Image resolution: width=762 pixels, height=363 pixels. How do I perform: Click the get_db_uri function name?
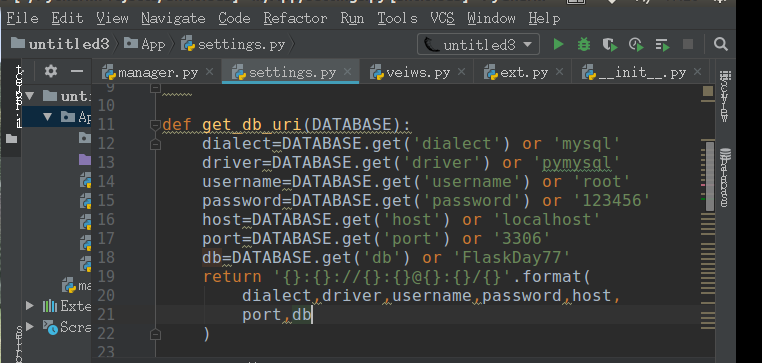(x=252, y=125)
